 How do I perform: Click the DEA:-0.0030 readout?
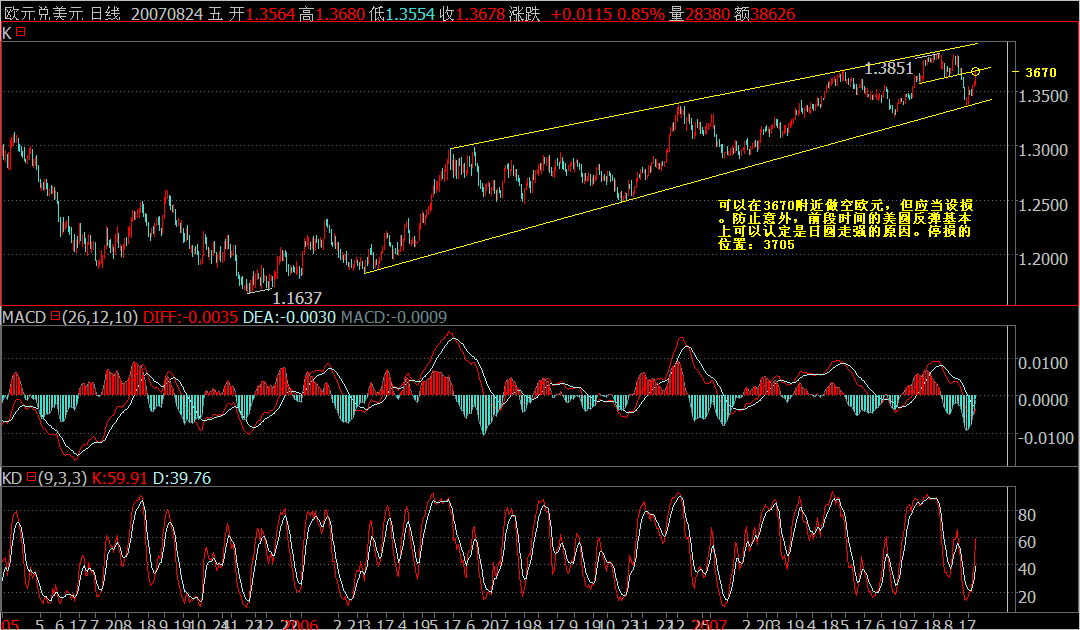(289, 317)
